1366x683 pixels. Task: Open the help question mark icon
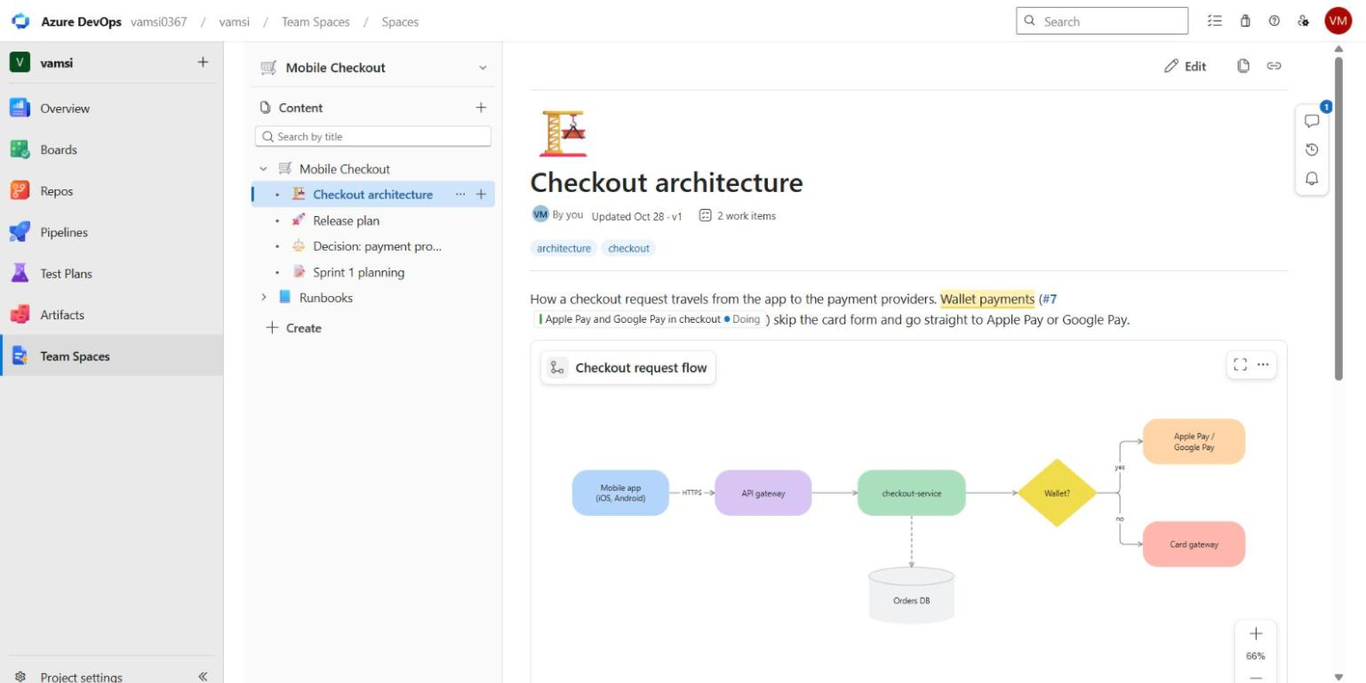tap(1274, 21)
